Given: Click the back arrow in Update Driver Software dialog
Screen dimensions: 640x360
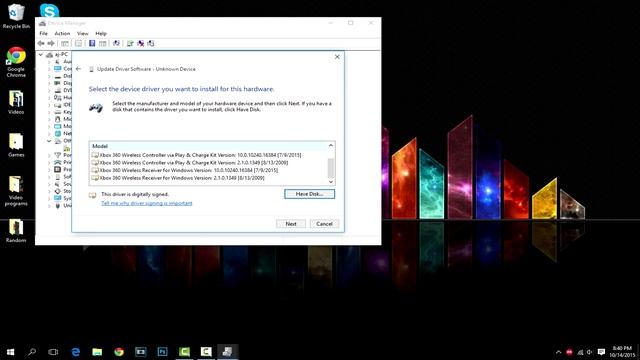Looking at the screenshot, I should [x=78, y=69].
